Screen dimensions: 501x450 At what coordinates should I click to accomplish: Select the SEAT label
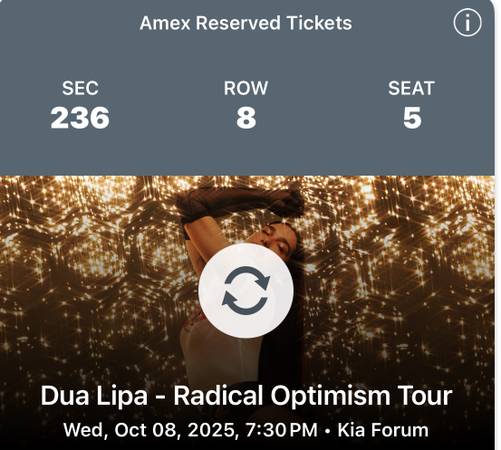coord(411,88)
